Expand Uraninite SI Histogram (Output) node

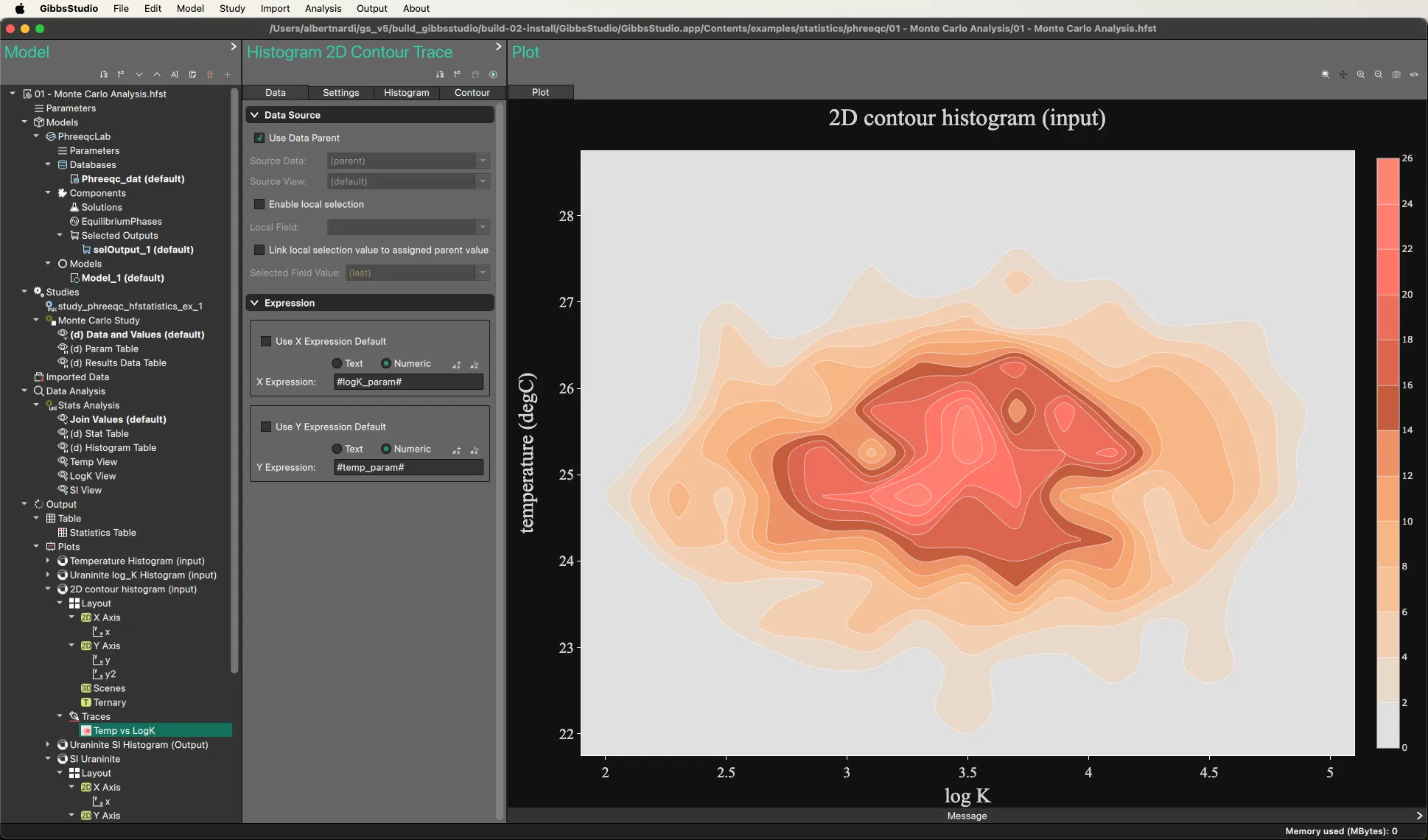point(48,745)
